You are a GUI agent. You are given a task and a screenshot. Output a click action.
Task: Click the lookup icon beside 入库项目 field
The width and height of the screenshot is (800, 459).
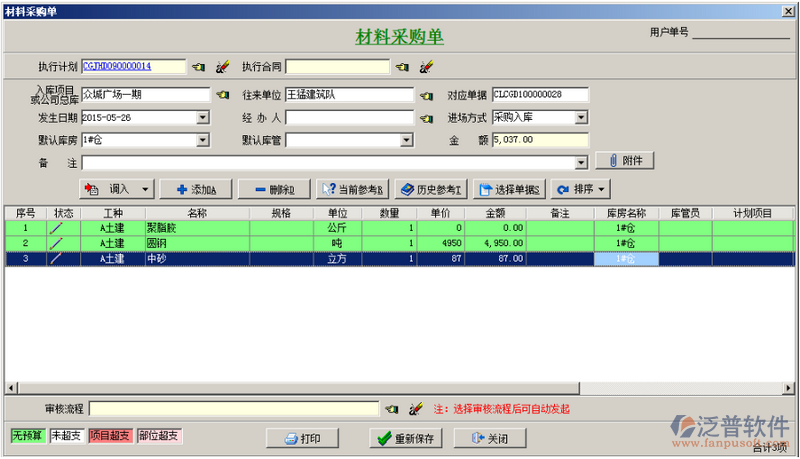coord(222,95)
